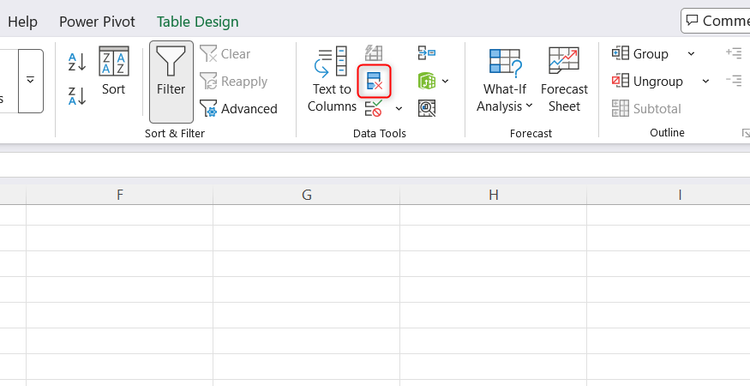Clear the current filter
The width and height of the screenshot is (750, 386).
click(225, 54)
